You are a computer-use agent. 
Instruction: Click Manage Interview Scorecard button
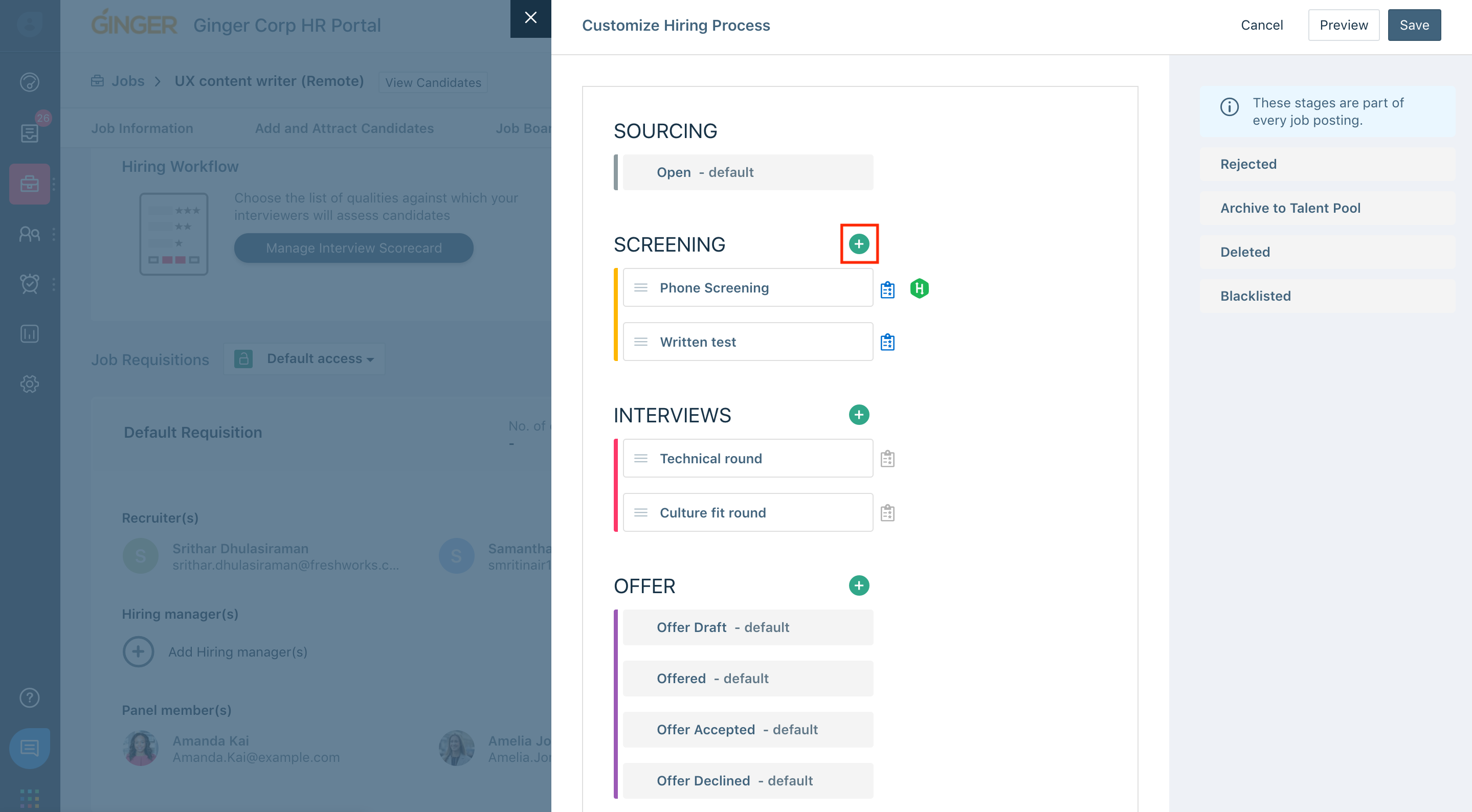click(x=354, y=248)
